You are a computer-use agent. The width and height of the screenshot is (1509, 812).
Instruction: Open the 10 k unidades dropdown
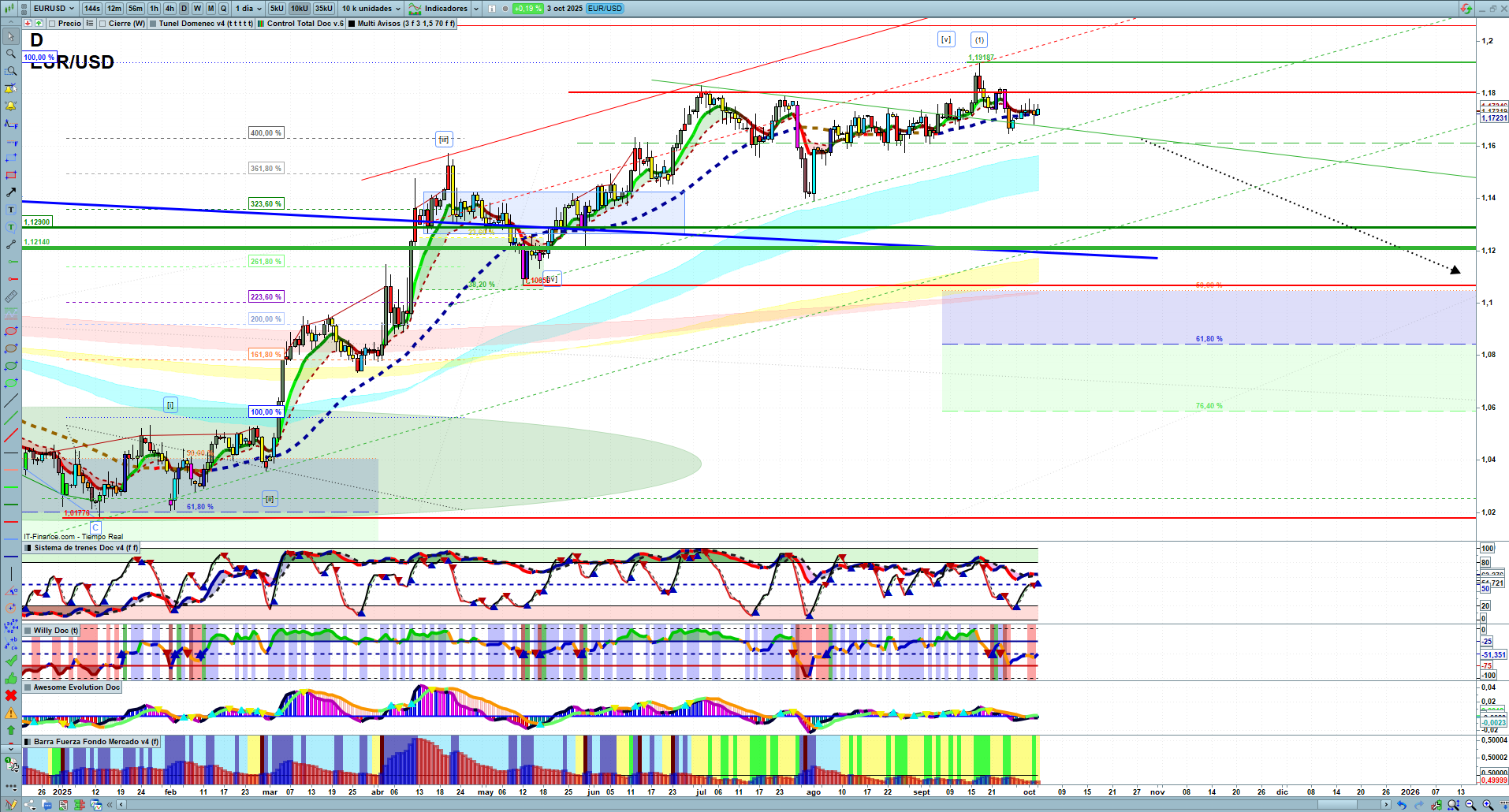pyautogui.click(x=371, y=9)
